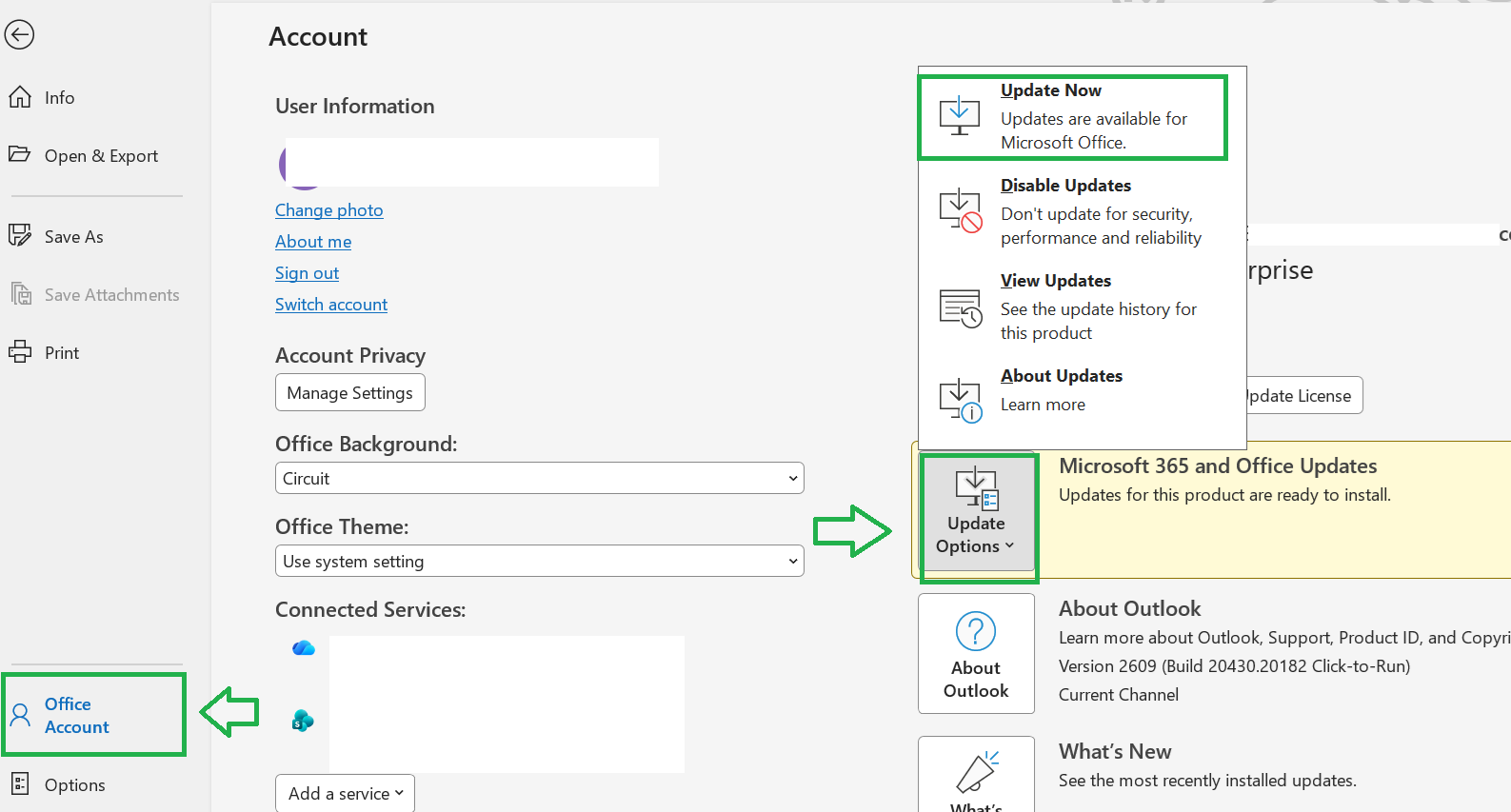
Task: Click the About Updates info icon
Action: pyautogui.click(x=960, y=401)
